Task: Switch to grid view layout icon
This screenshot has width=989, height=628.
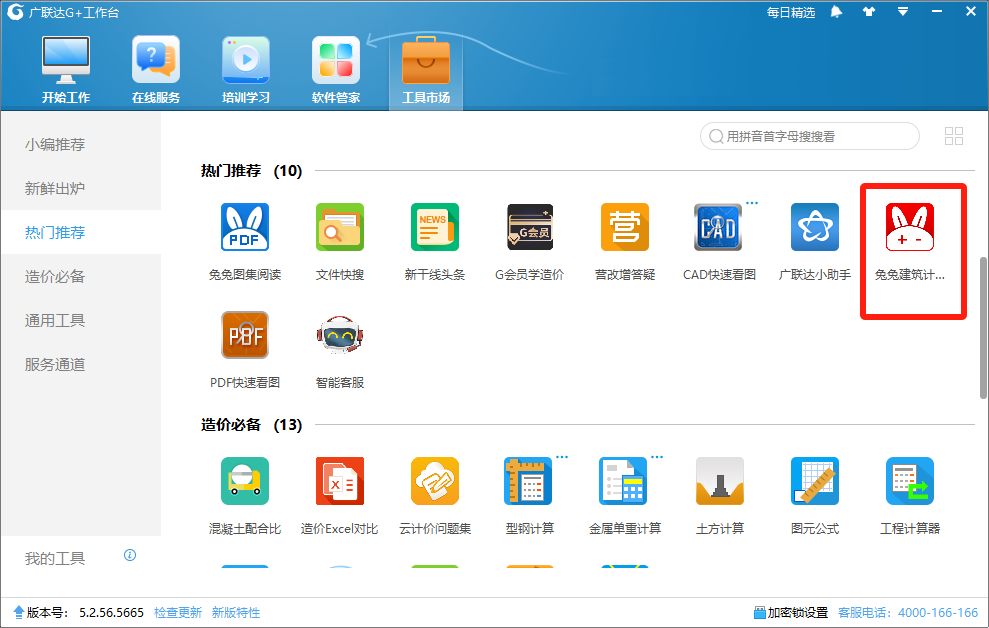Action: point(954,136)
